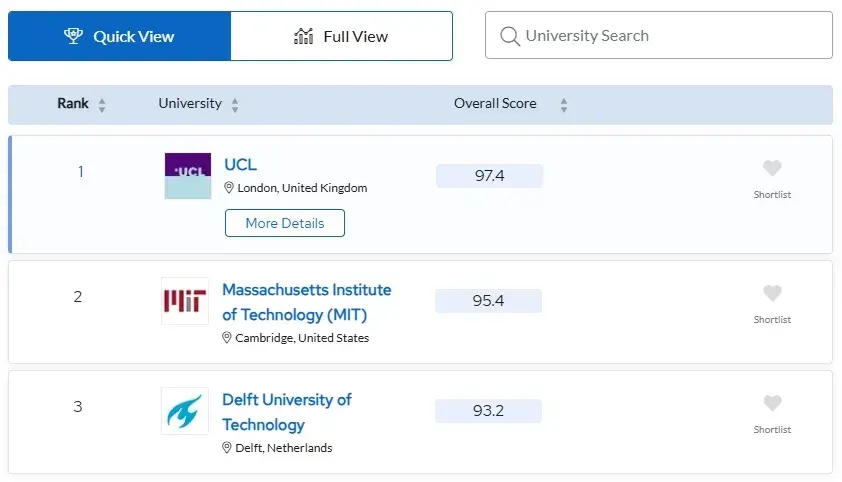Sort the table by Rank arrows
842x482 pixels.
[x=102, y=105]
